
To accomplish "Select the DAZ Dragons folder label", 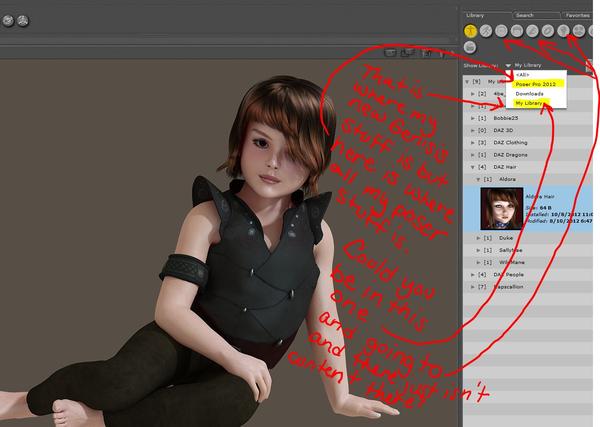I will coord(510,155).
